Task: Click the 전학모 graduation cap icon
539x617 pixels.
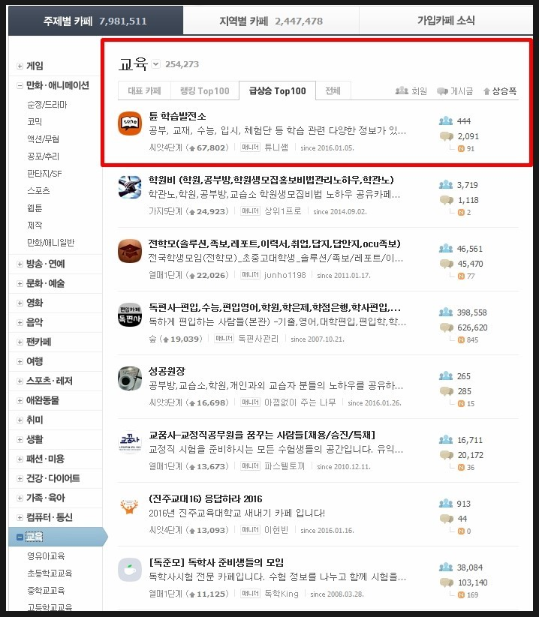Action: click(x=130, y=251)
